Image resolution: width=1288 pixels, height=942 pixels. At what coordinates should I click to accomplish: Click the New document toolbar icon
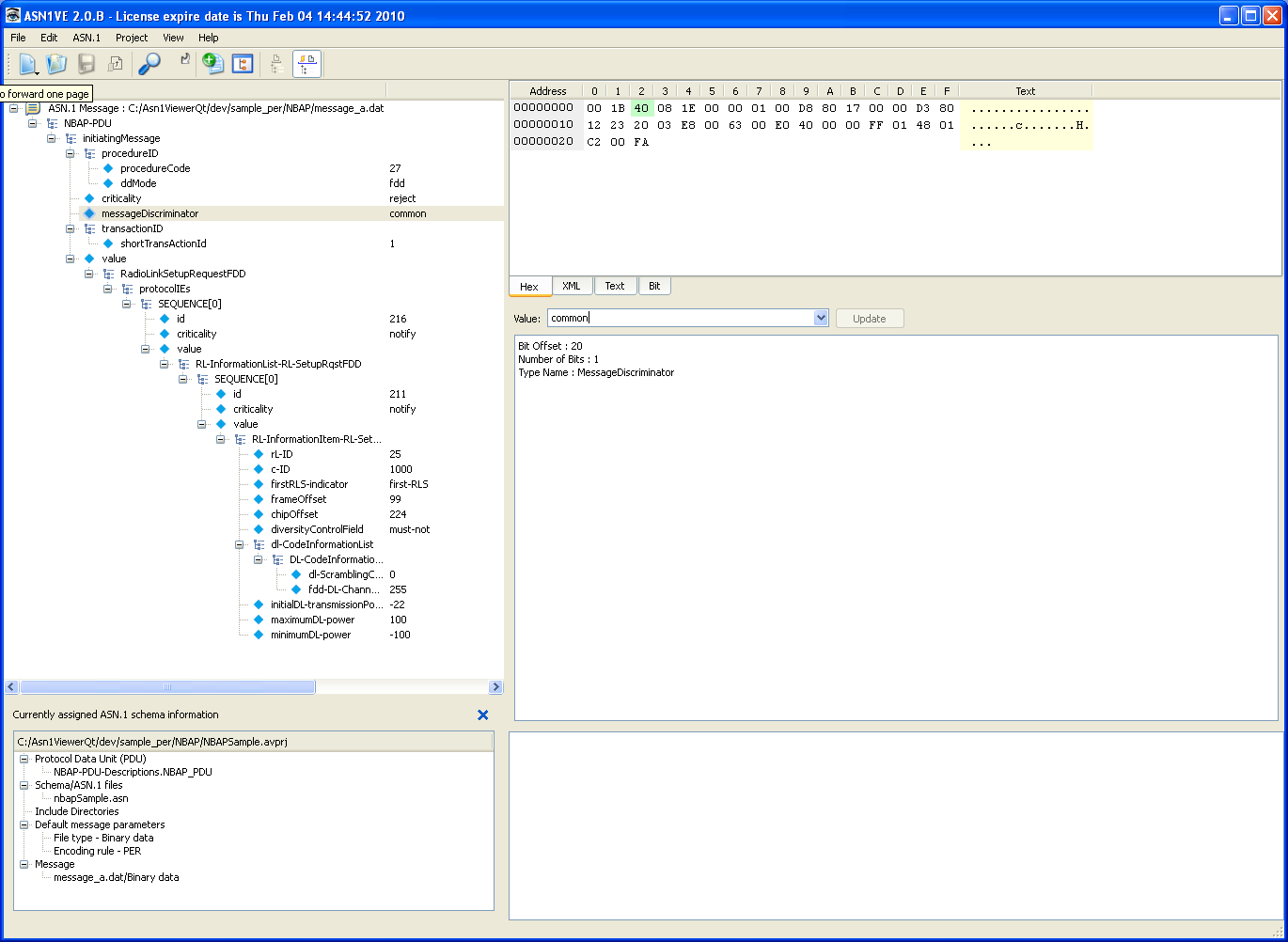[26, 63]
